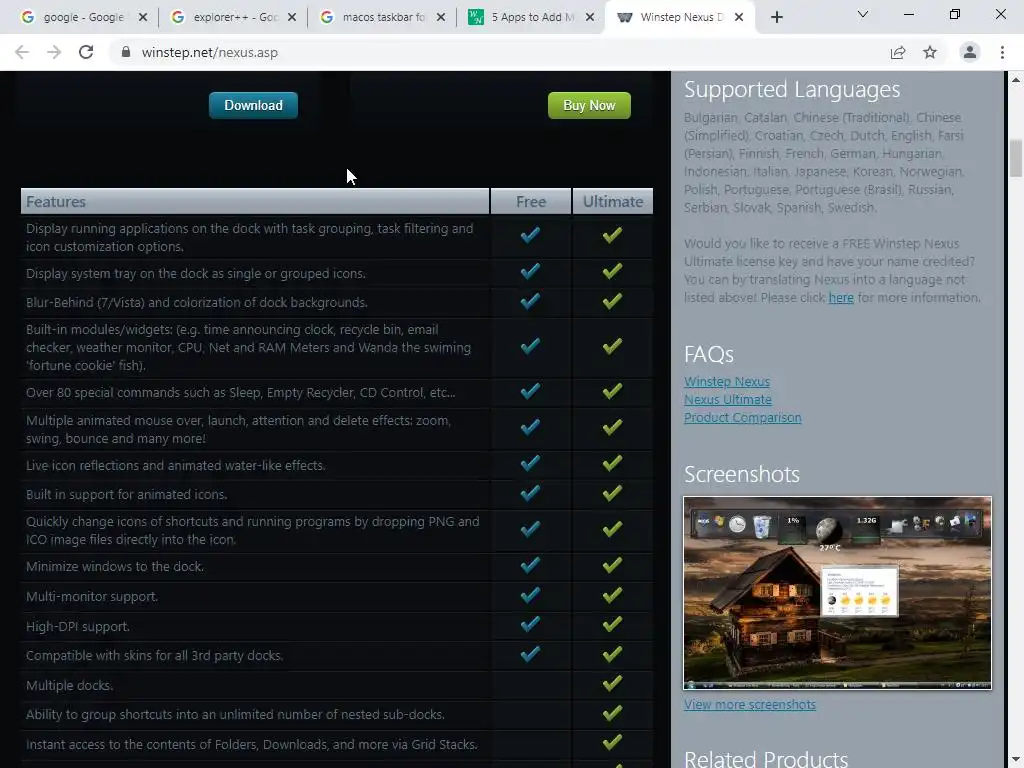This screenshot has height=768, width=1024.
Task: Click the Free checkmark for 'Compatible with skins' row
Action: click(x=530, y=654)
